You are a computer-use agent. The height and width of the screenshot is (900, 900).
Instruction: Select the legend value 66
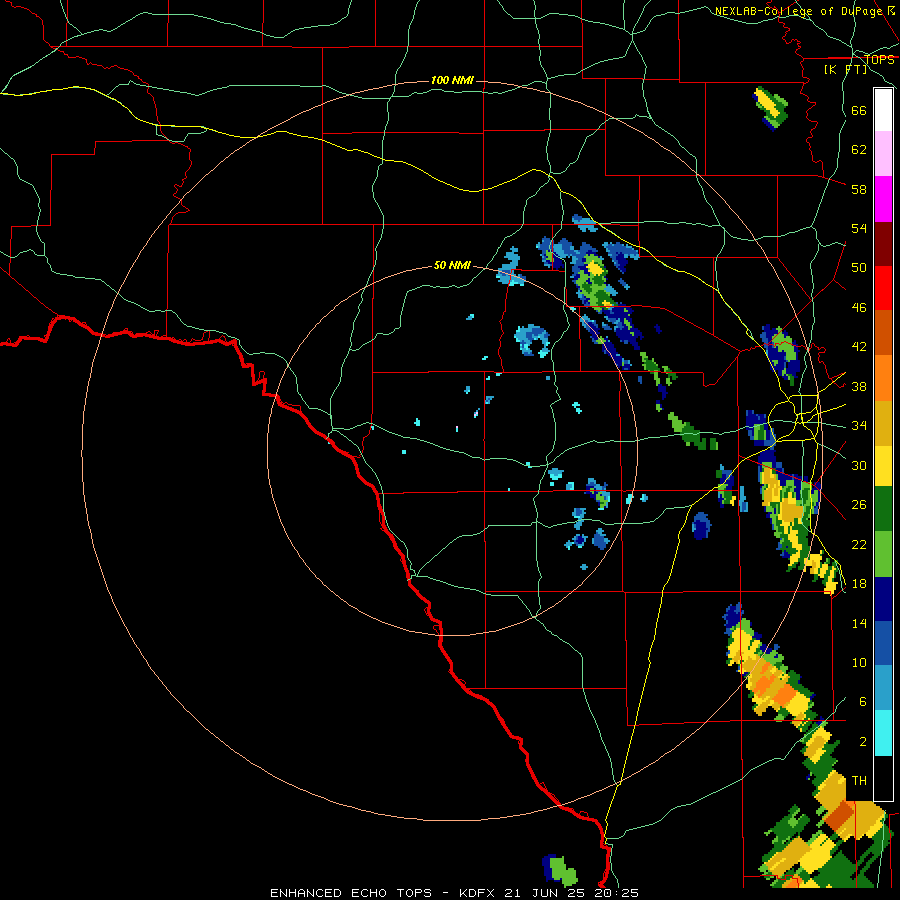point(859,111)
